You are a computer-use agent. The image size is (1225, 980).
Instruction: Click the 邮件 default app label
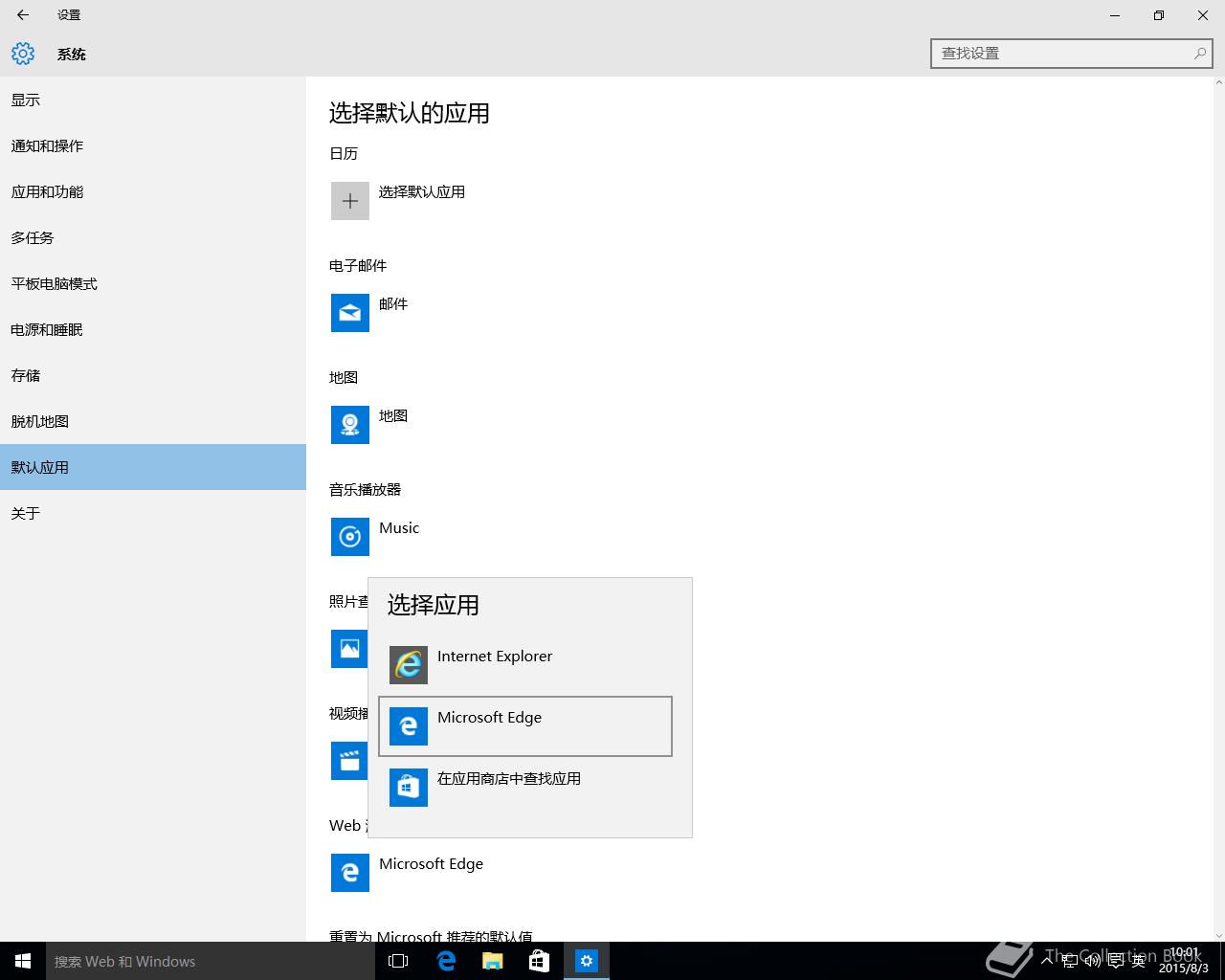[393, 303]
